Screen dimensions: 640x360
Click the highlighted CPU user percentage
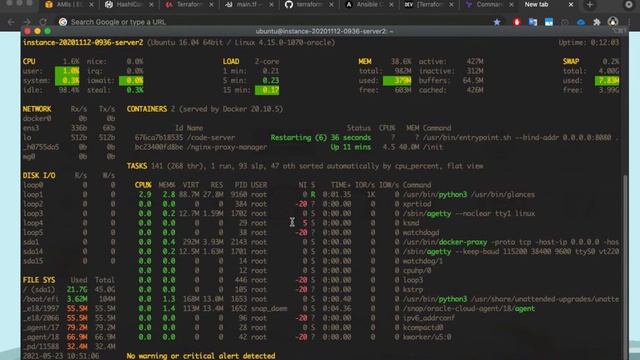pyautogui.click(x=67, y=71)
